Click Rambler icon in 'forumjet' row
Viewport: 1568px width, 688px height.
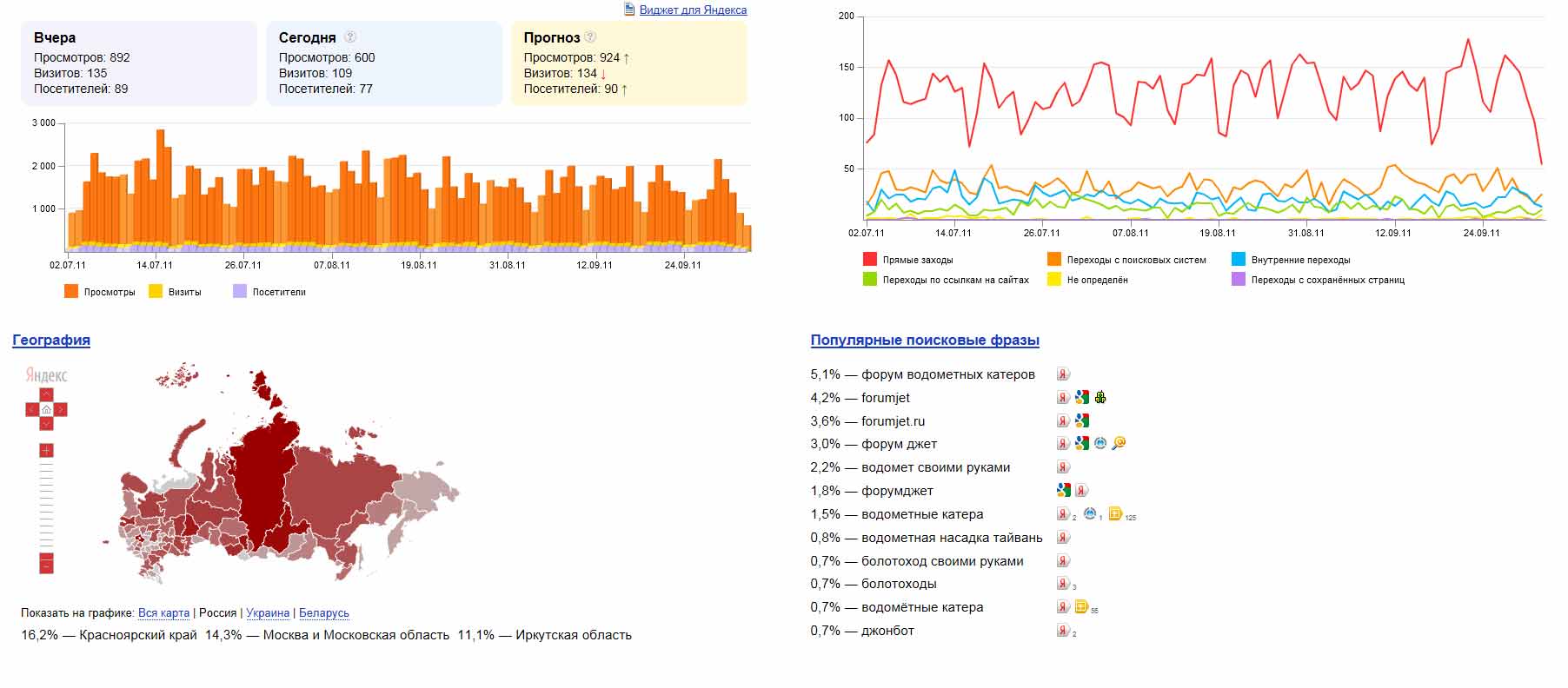pyautogui.click(x=1100, y=398)
